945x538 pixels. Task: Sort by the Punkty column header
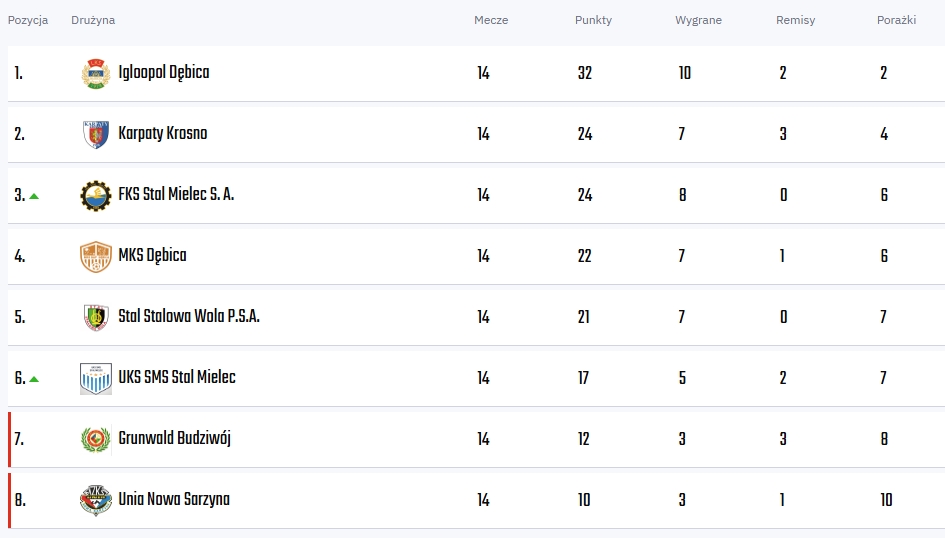coord(593,20)
